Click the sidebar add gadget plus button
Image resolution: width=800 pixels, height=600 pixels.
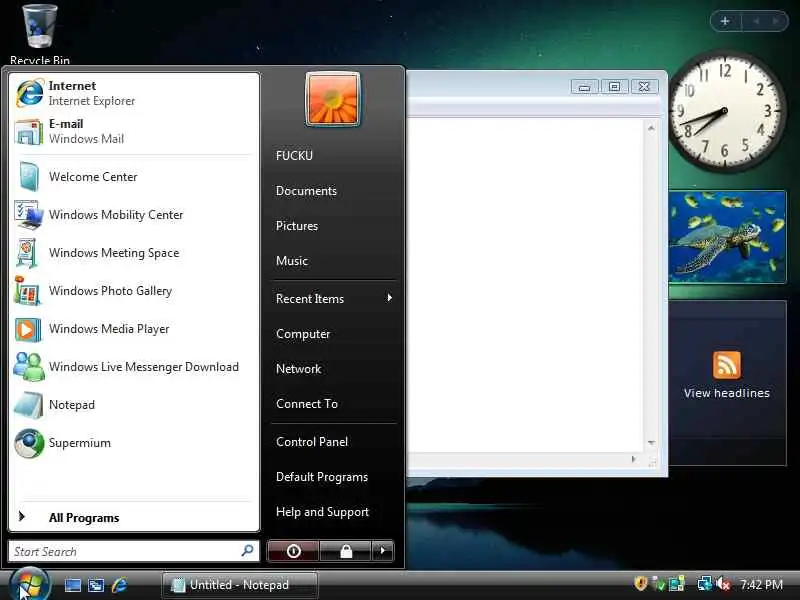(725, 21)
